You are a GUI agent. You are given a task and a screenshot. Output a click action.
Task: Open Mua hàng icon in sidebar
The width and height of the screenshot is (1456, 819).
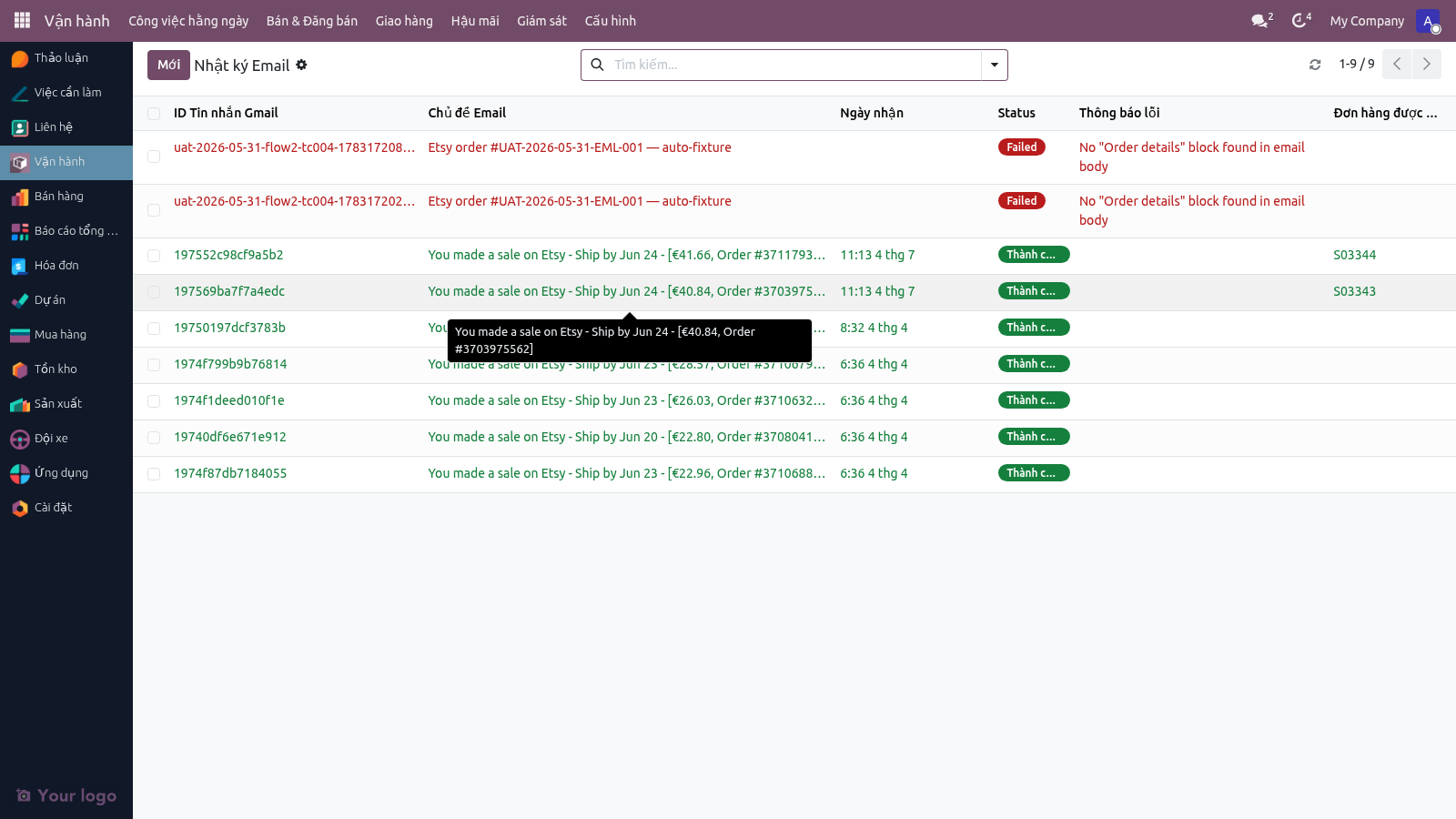coord(20,335)
